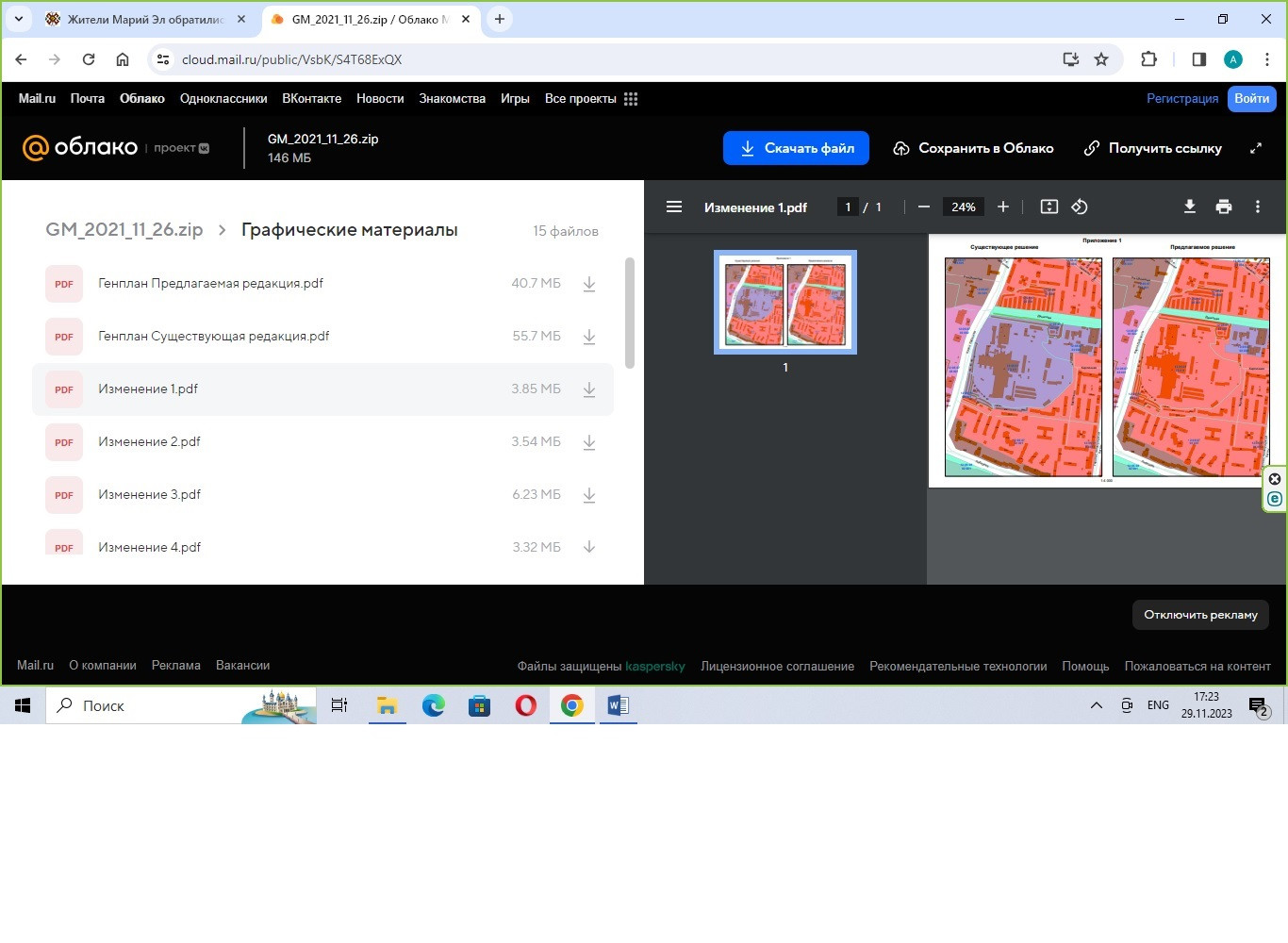Click the PDF zoom percentage field
Screen dimensions: 1288x943
click(963, 207)
